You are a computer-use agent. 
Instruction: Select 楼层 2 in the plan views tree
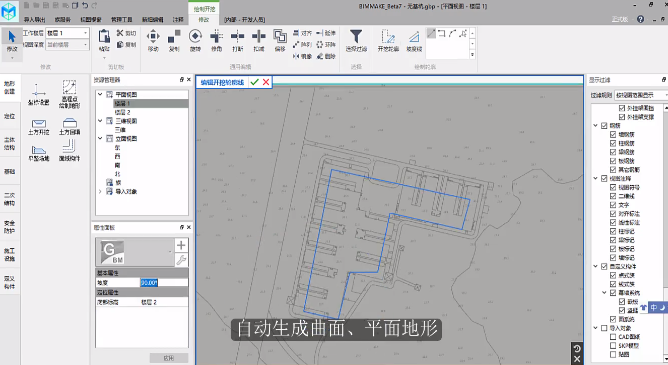(123, 112)
